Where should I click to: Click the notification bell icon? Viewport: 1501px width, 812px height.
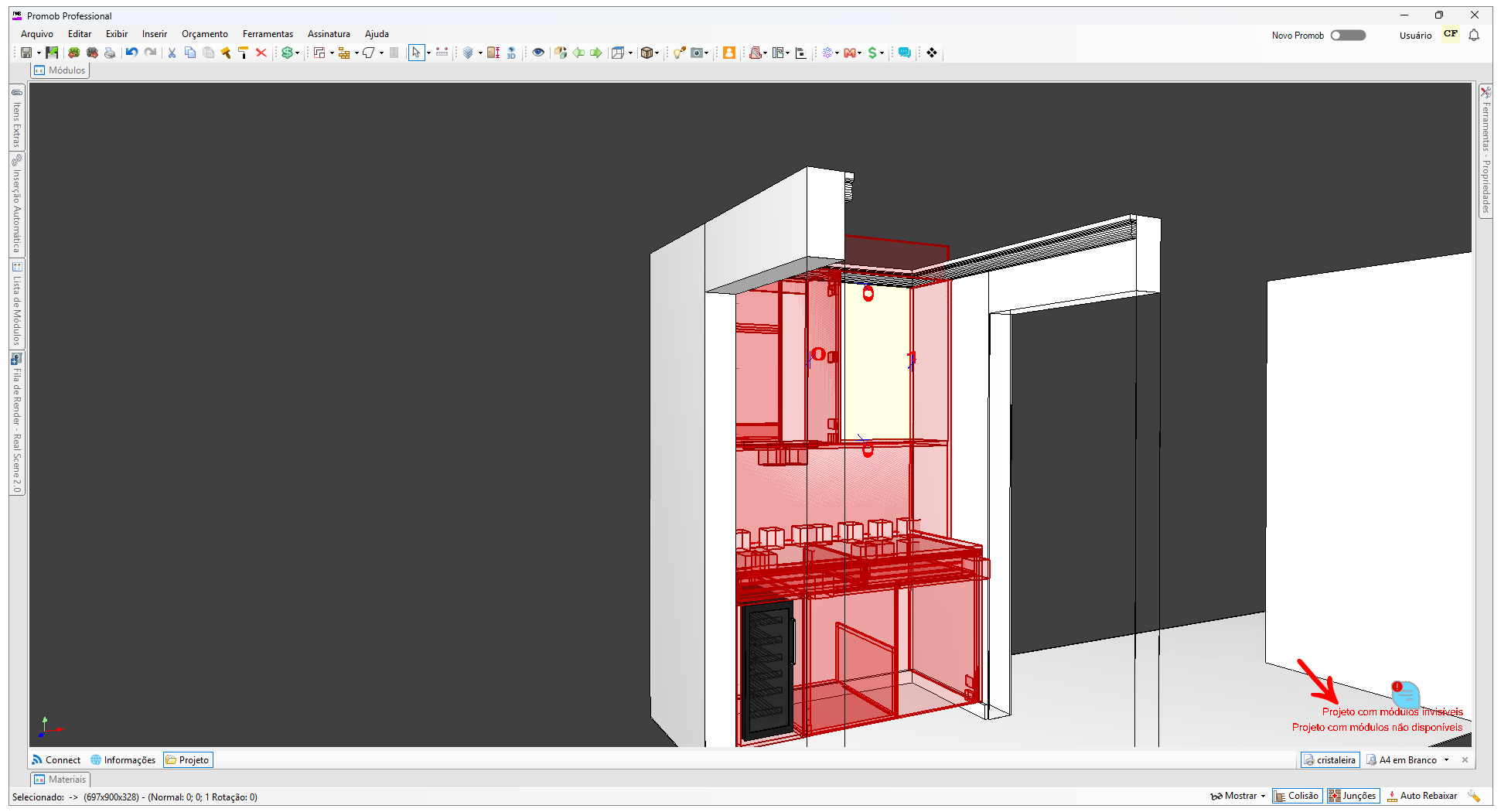click(1474, 35)
